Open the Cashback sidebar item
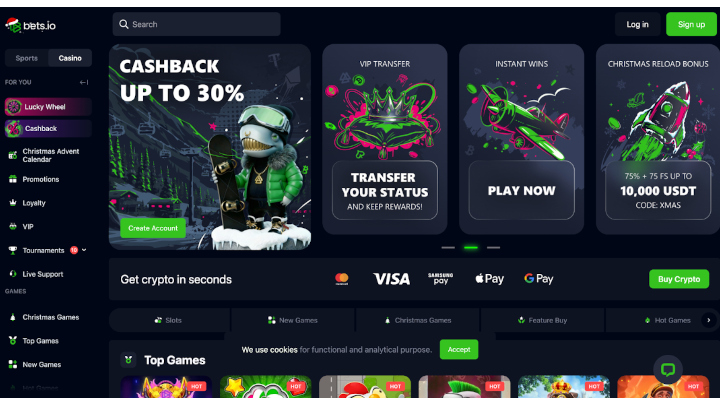The width and height of the screenshot is (720, 405). coord(48,129)
